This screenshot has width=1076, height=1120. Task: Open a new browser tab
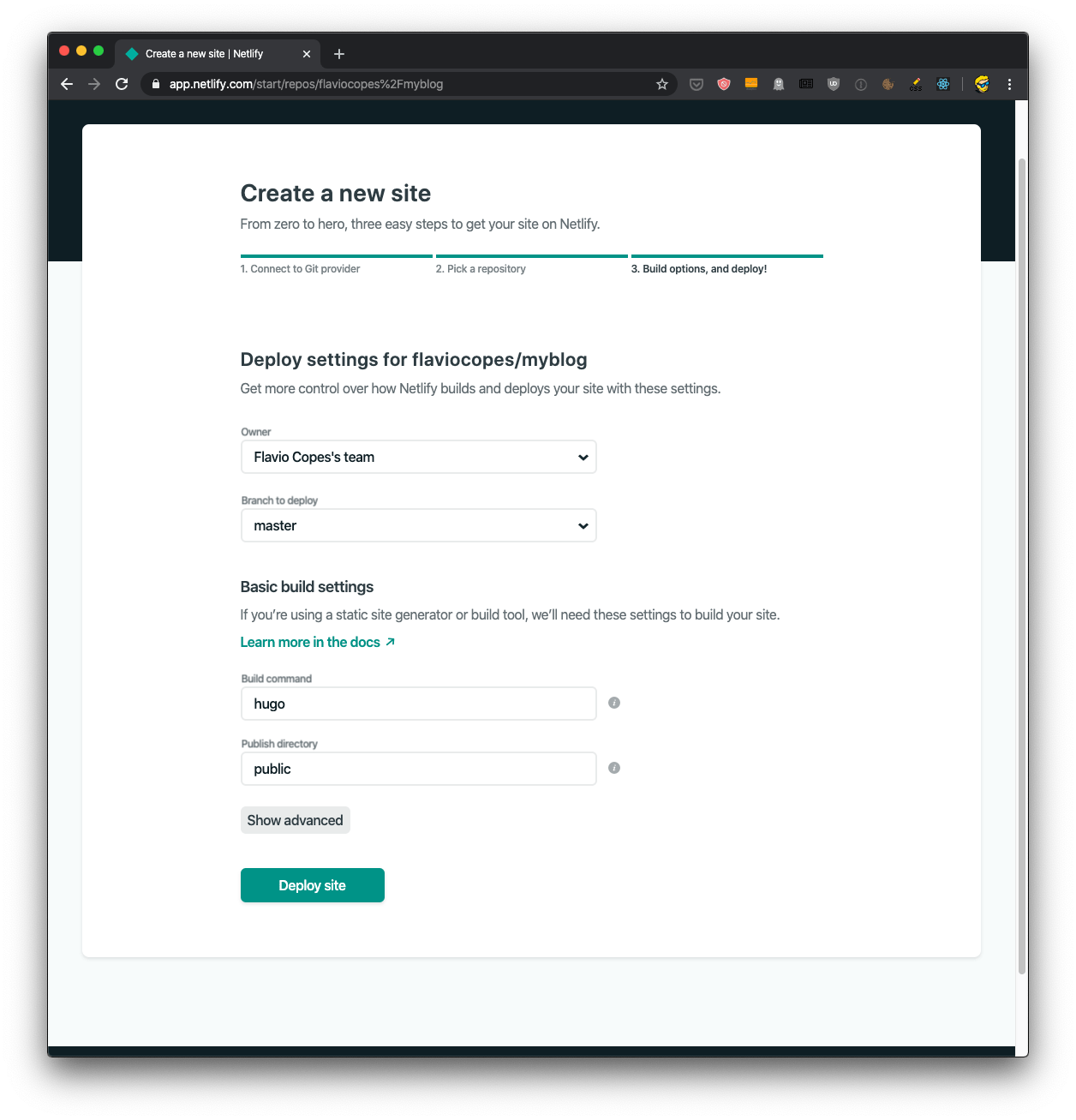point(339,54)
